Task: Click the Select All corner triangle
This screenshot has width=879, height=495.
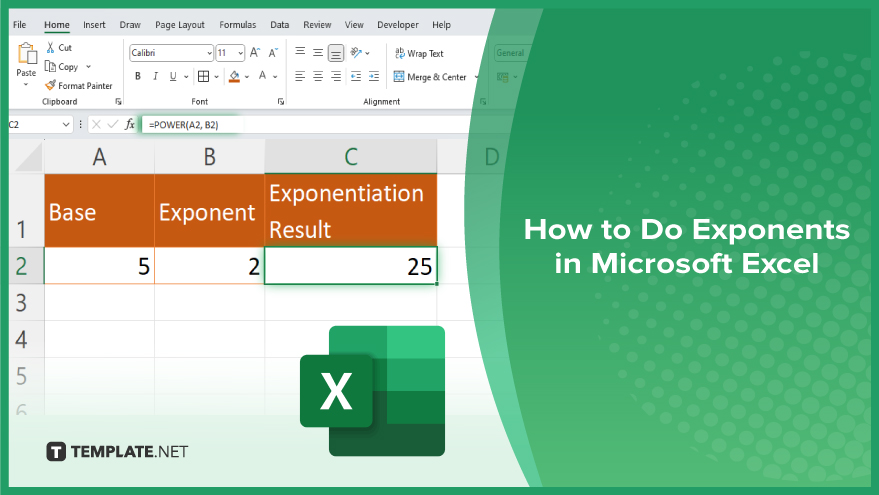Action: (29, 158)
